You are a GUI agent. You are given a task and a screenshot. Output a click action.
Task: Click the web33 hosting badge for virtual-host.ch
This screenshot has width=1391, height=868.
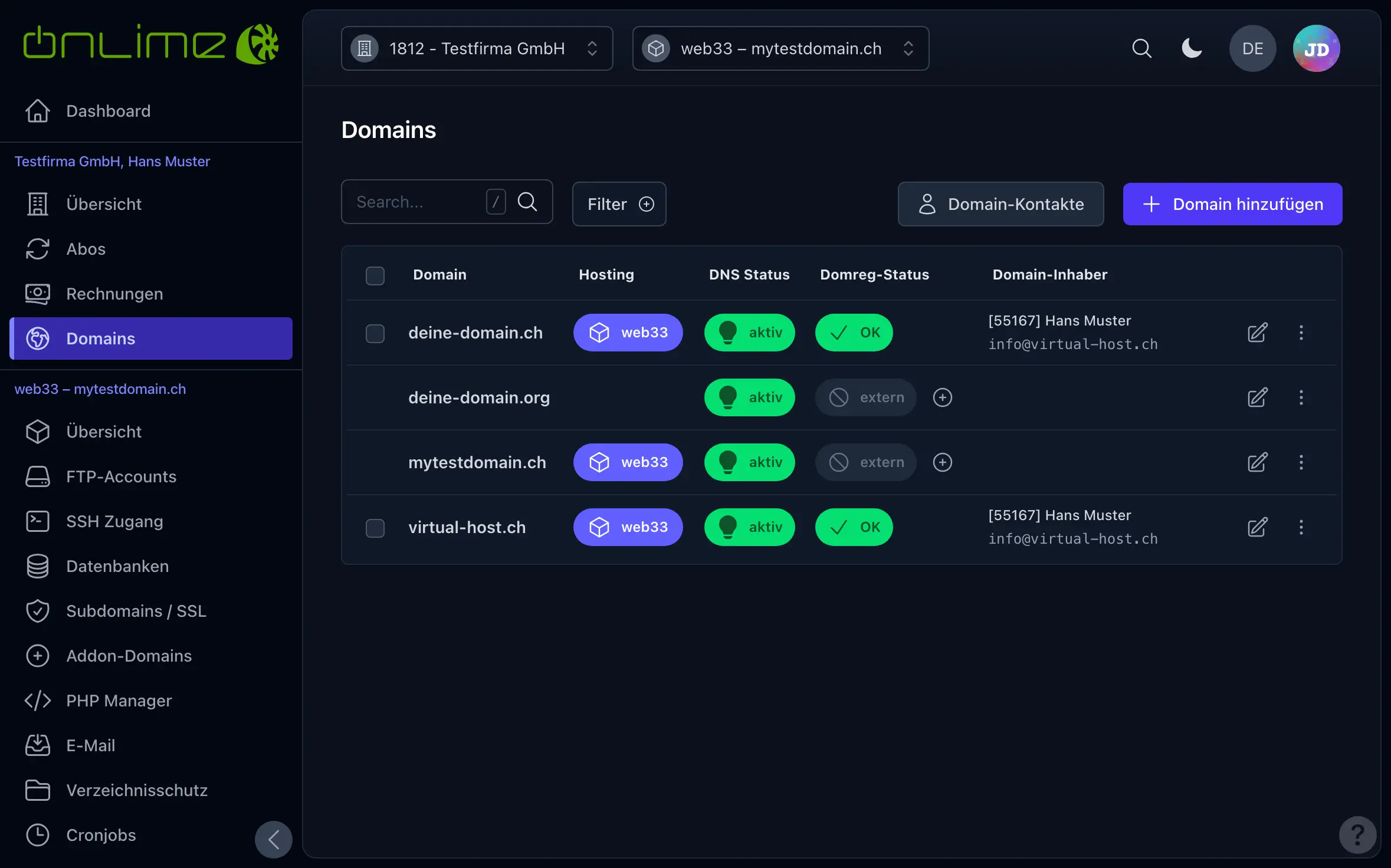(x=628, y=527)
